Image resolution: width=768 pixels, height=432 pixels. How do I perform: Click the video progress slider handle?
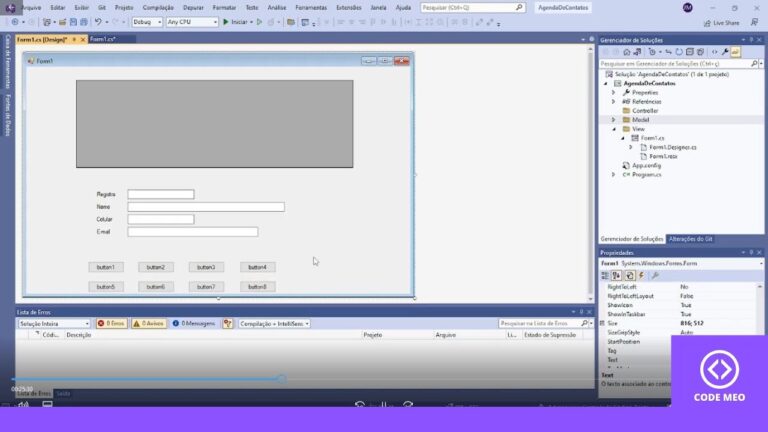point(282,379)
